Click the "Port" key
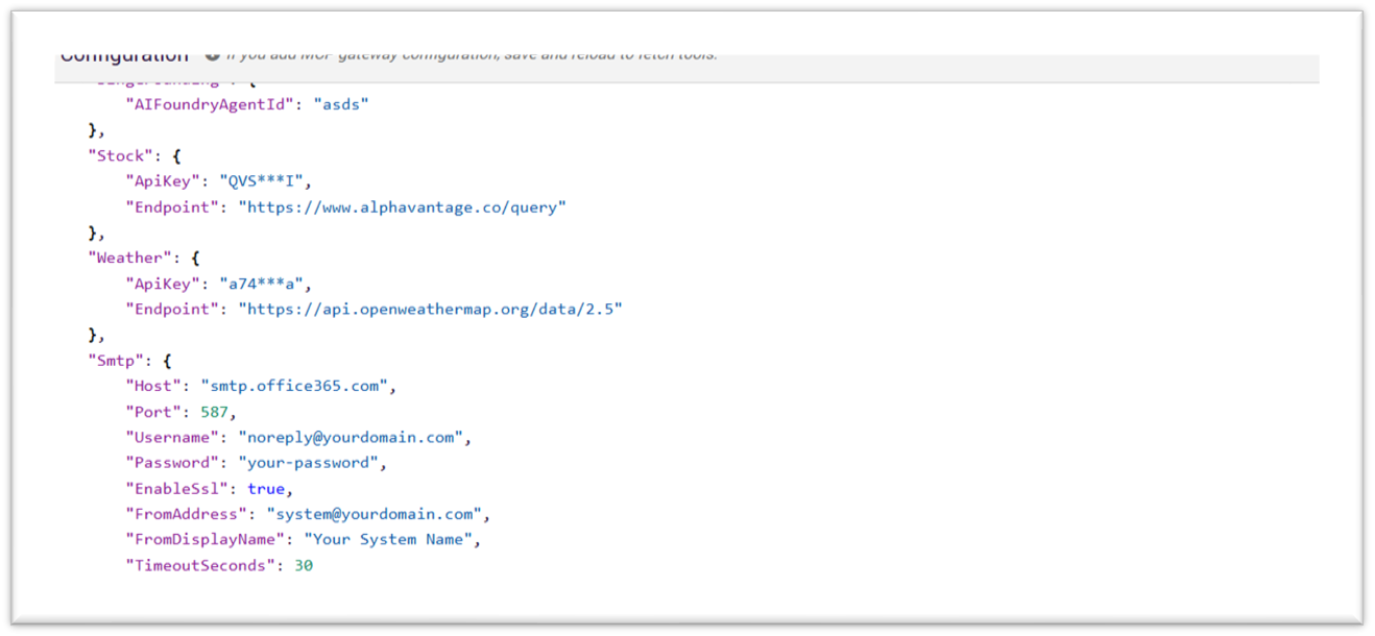The height and width of the screenshot is (636, 1375). click(x=153, y=411)
